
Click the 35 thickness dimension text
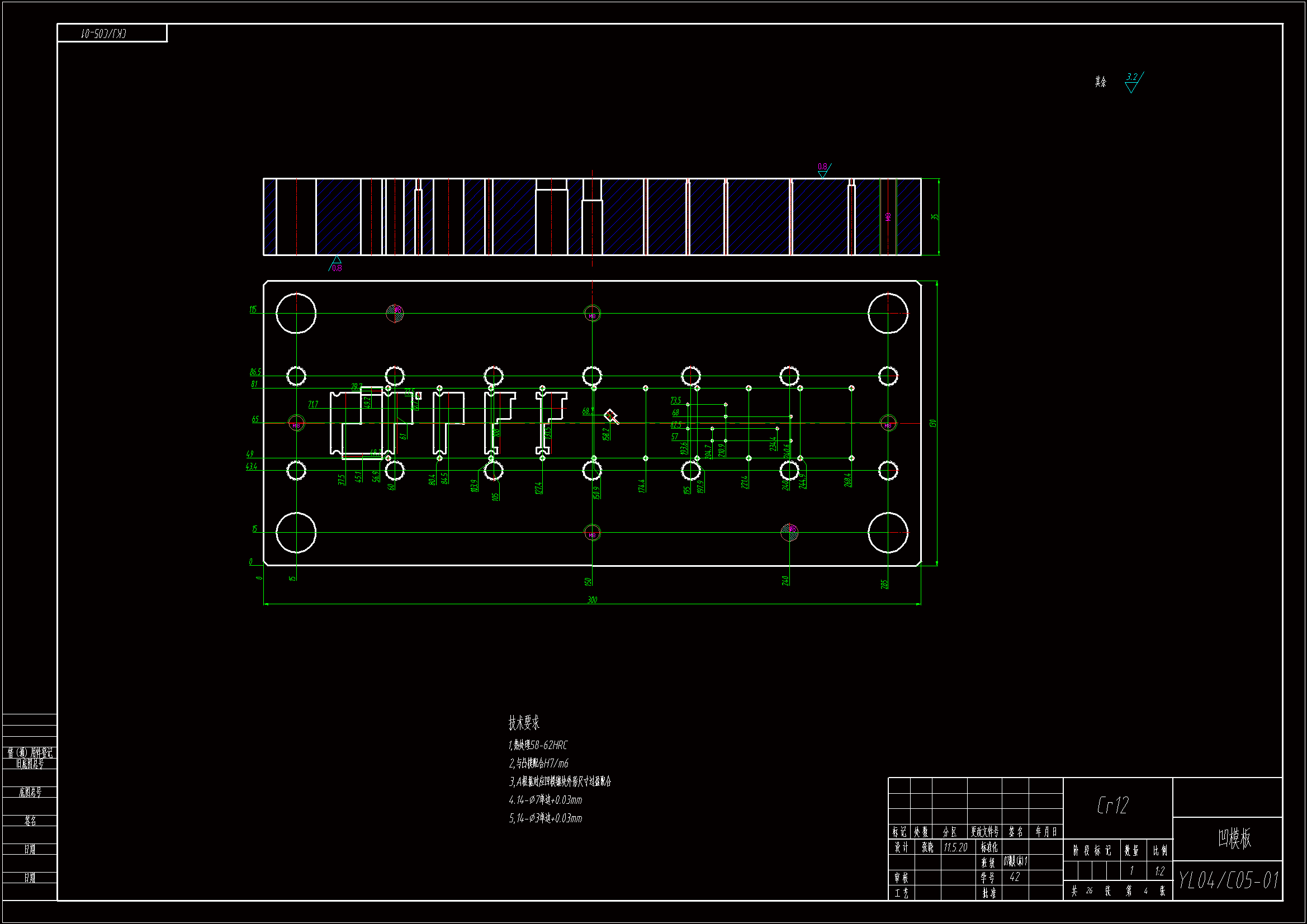[934, 217]
